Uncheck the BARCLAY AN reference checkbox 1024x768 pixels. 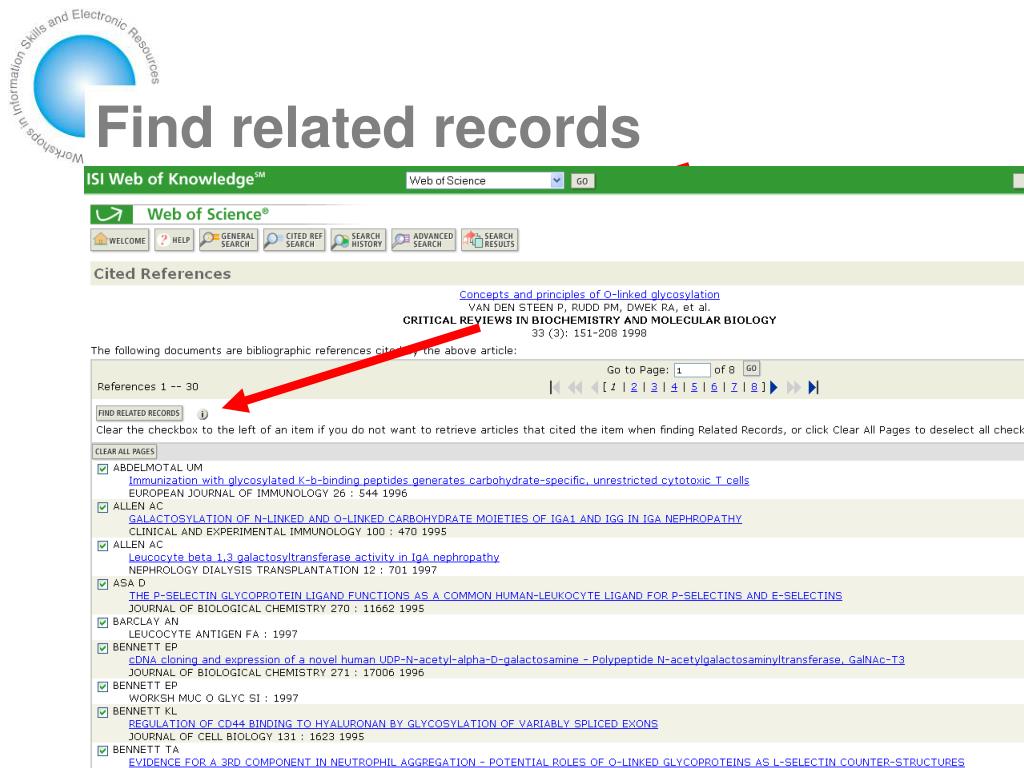(103, 623)
